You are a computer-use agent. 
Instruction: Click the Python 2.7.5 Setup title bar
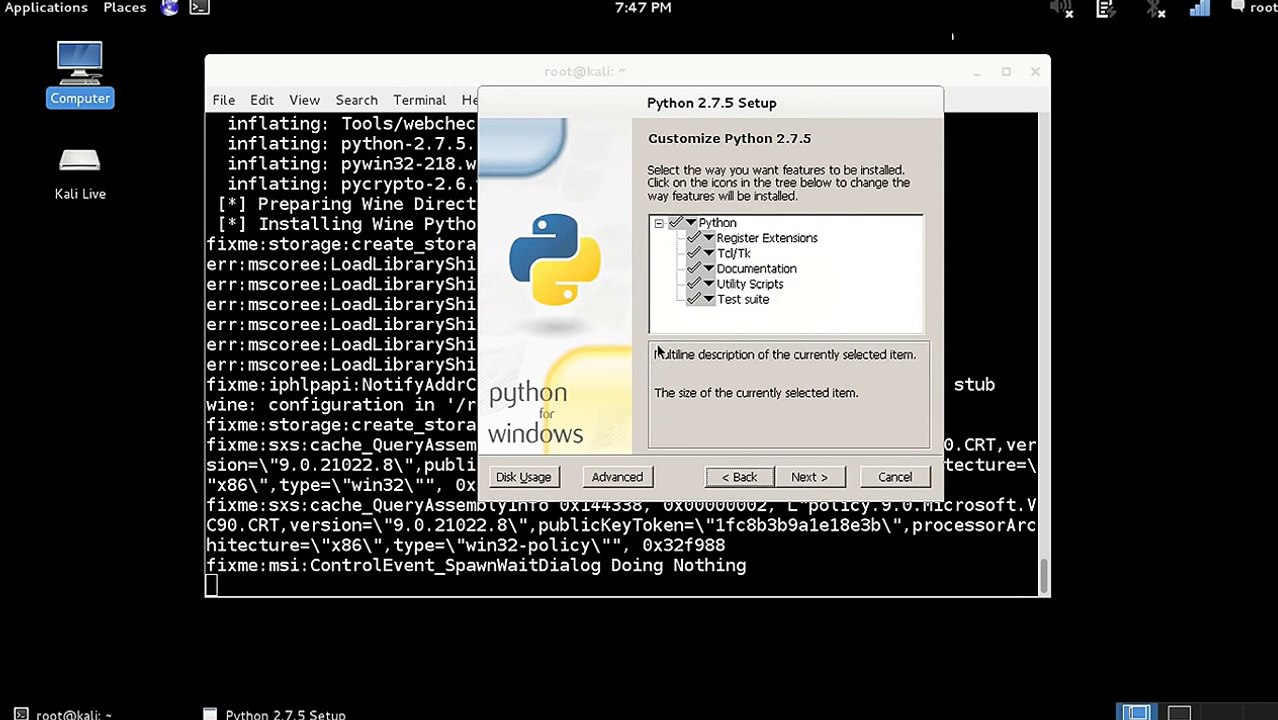tap(711, 102)
